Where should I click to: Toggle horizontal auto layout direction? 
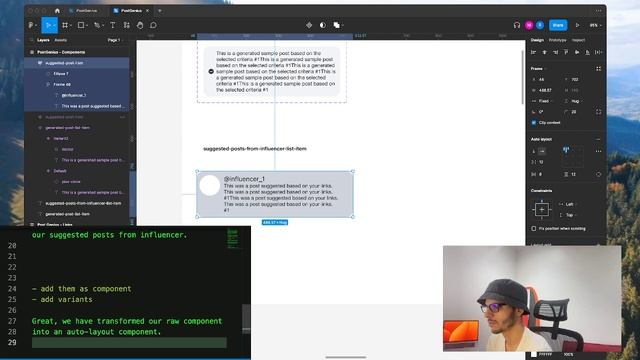coord(542,151)
